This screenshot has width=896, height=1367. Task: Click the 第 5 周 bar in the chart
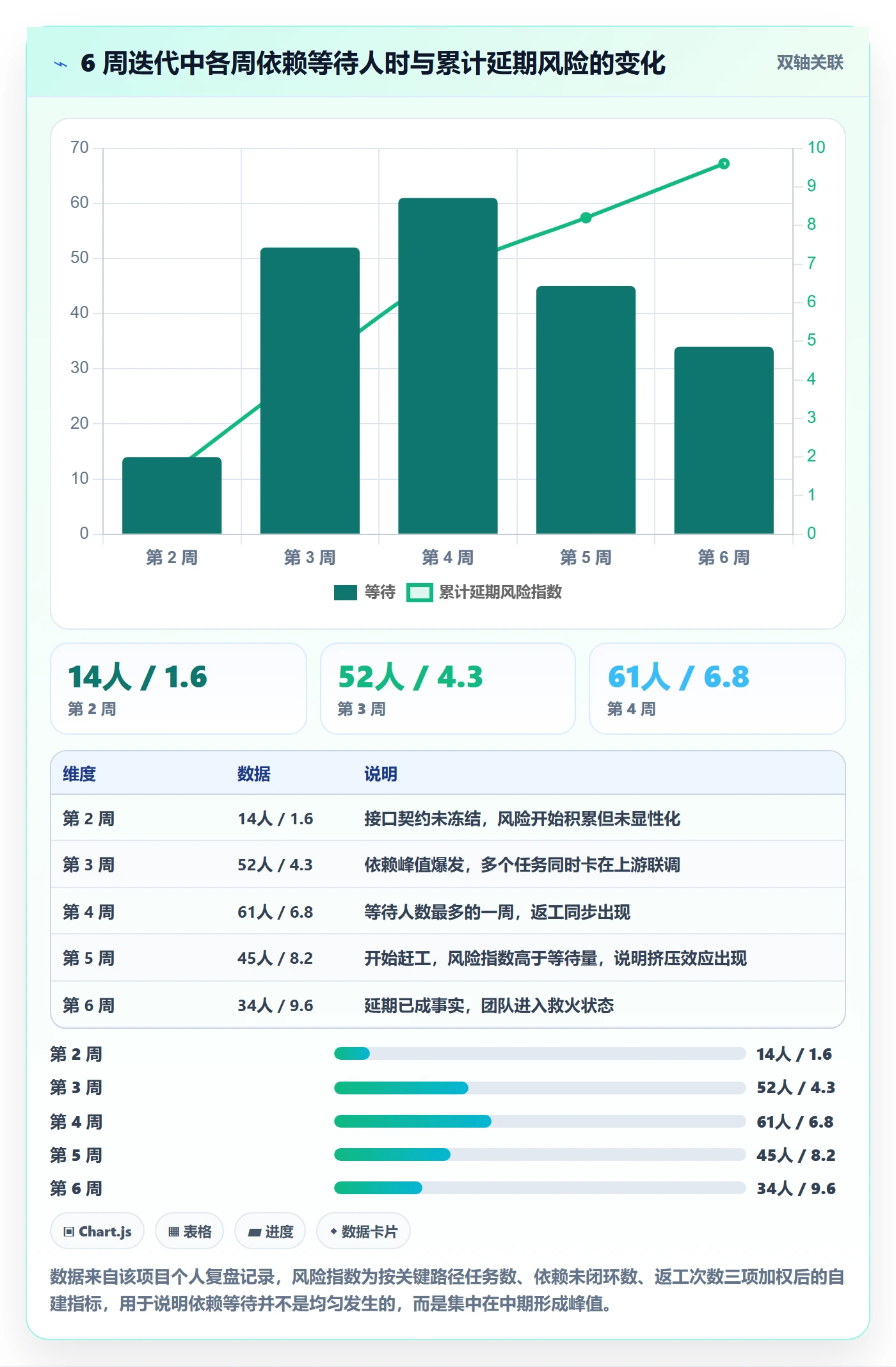[586, 410]
